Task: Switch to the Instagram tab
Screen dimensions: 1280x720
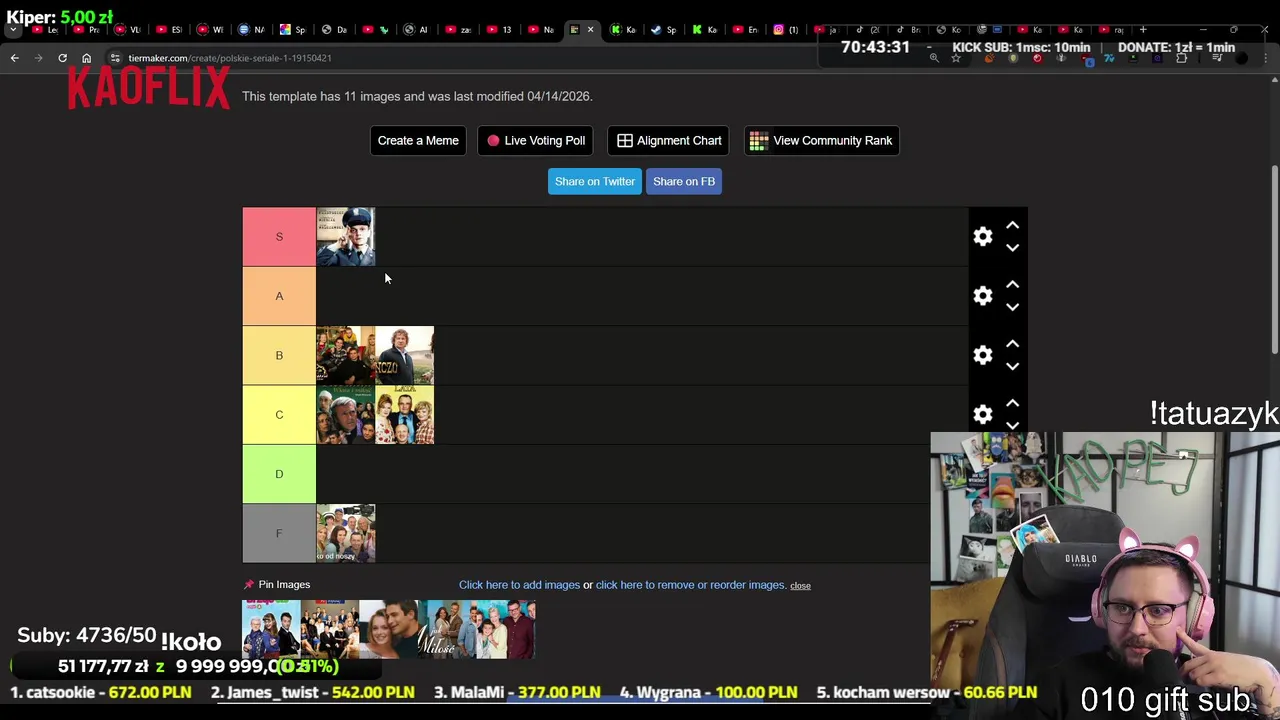Action: pyautogui.click(x=784, y=29)
